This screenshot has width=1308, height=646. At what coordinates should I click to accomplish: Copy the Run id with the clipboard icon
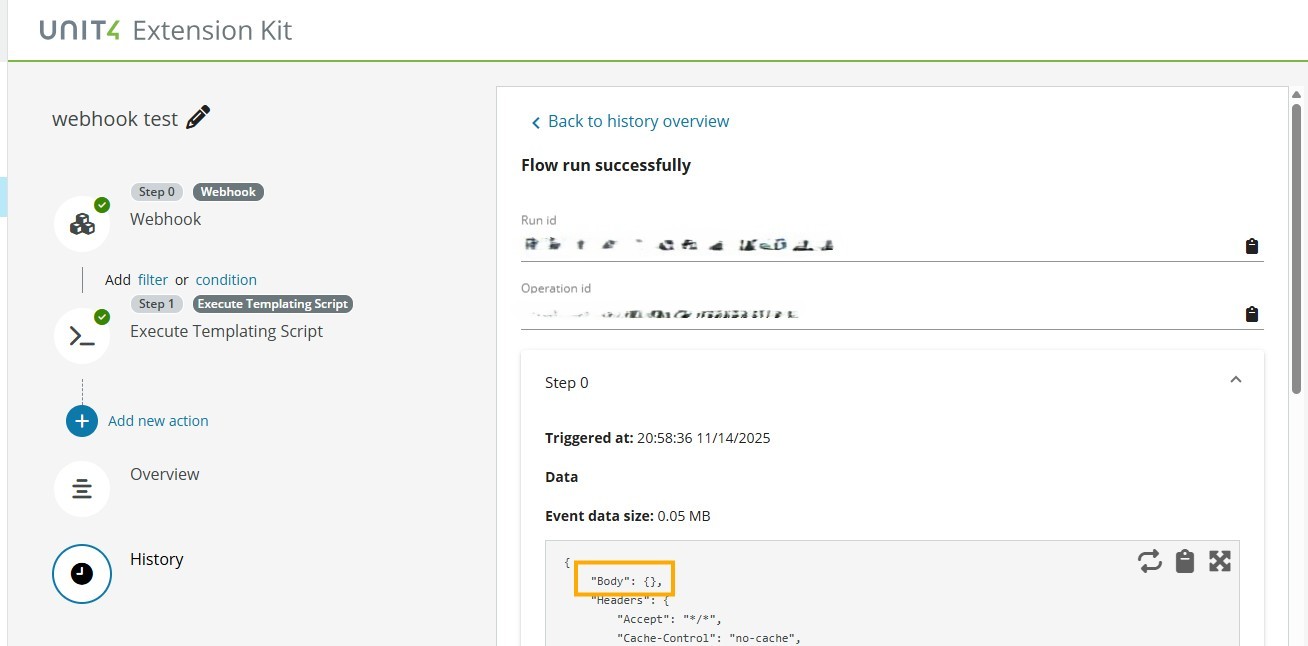[x=1251, y=246]
